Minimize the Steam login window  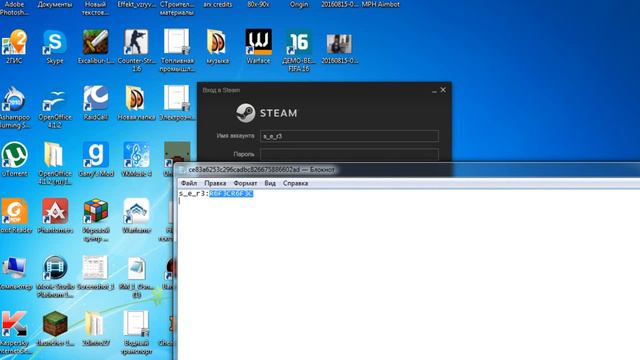(x=434, y=91)
